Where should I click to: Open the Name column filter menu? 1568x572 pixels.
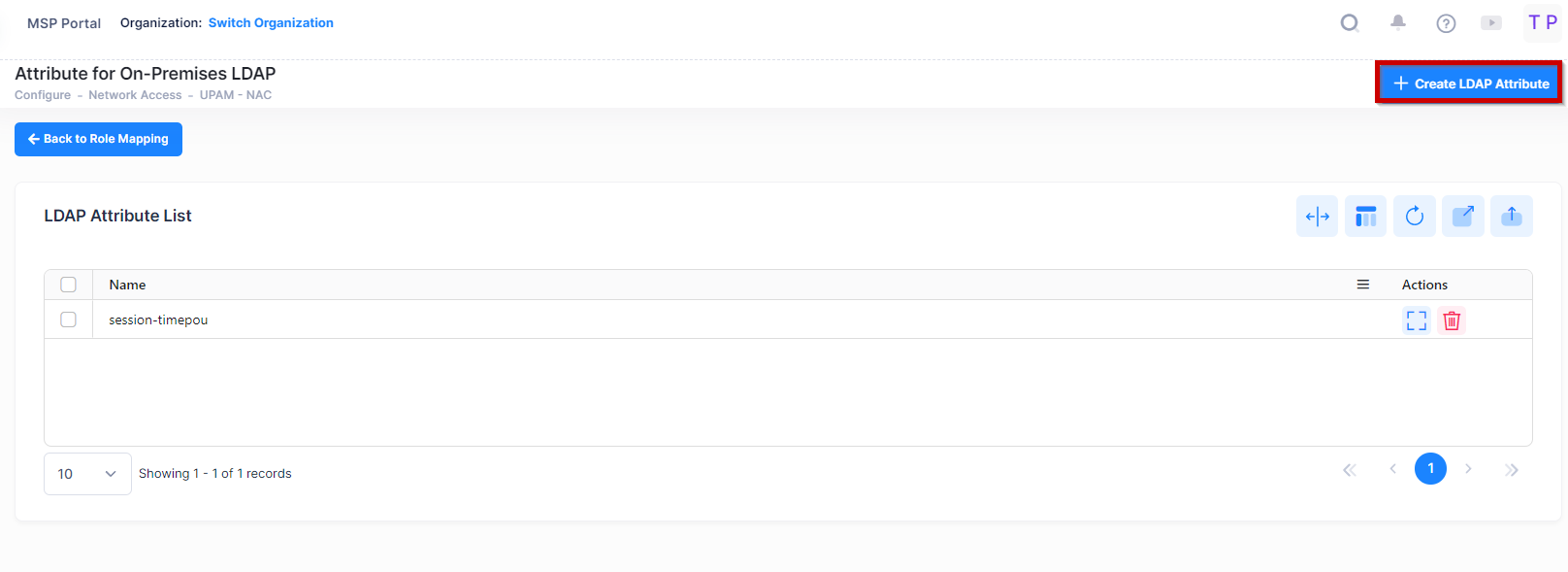(x=1363, y=284)
